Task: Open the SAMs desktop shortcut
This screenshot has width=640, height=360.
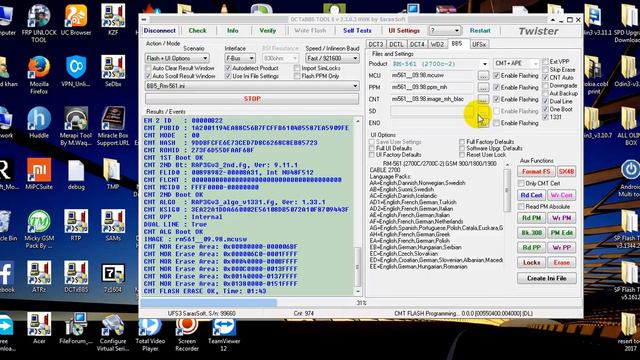Action: point(113,226)
